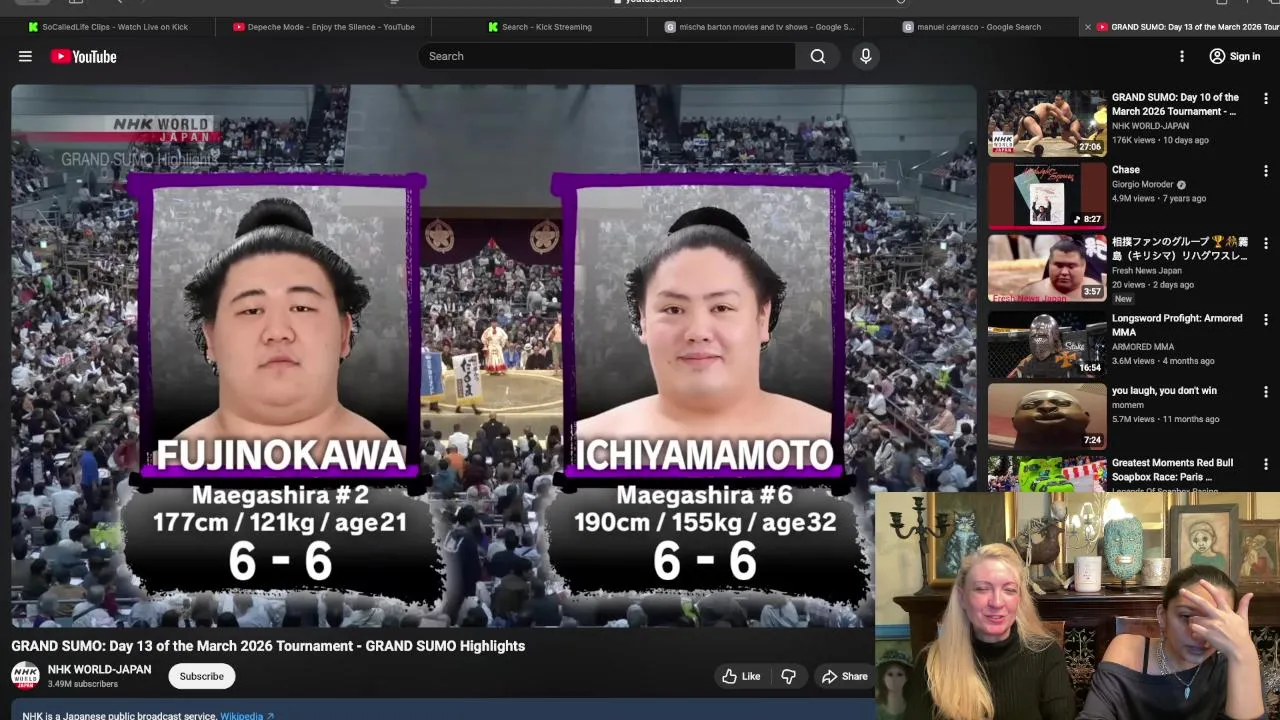Click the 'Chase' video title
Viewport: 1280px width, 720px height.
tap(1126, 170)
